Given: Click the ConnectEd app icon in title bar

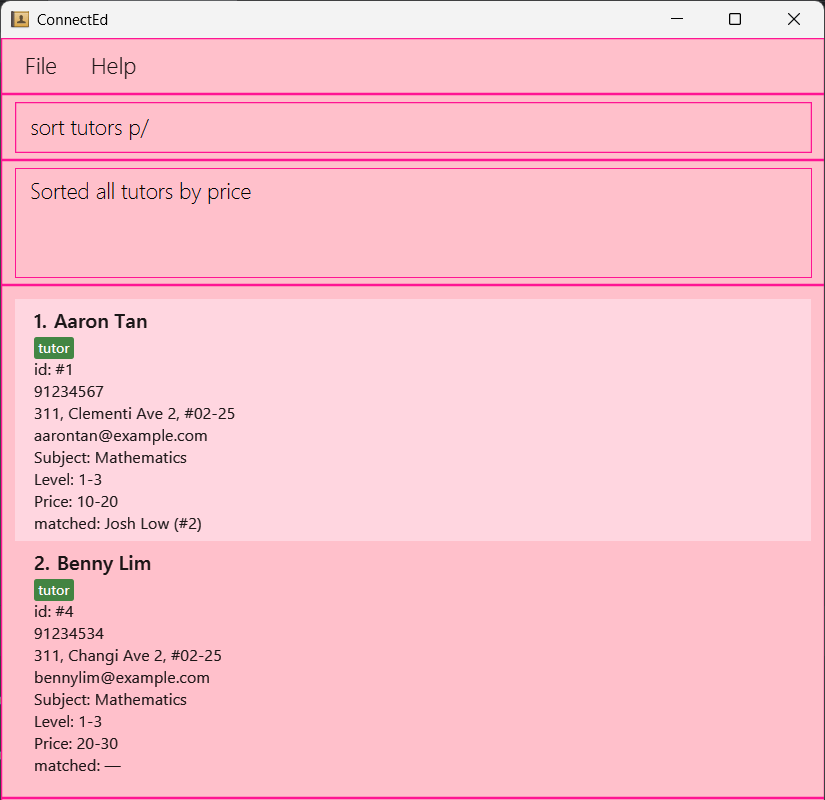Looking at the screenshot, I should tap(20, 19).
